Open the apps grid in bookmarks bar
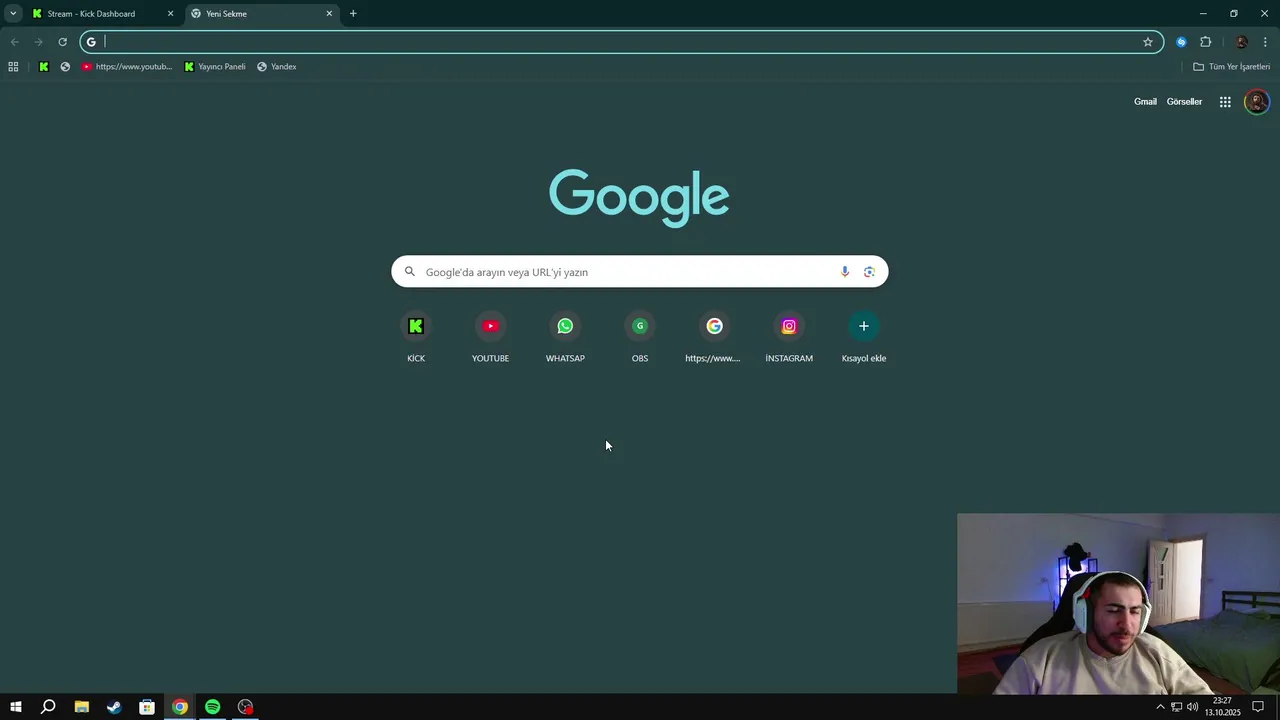 13,67
